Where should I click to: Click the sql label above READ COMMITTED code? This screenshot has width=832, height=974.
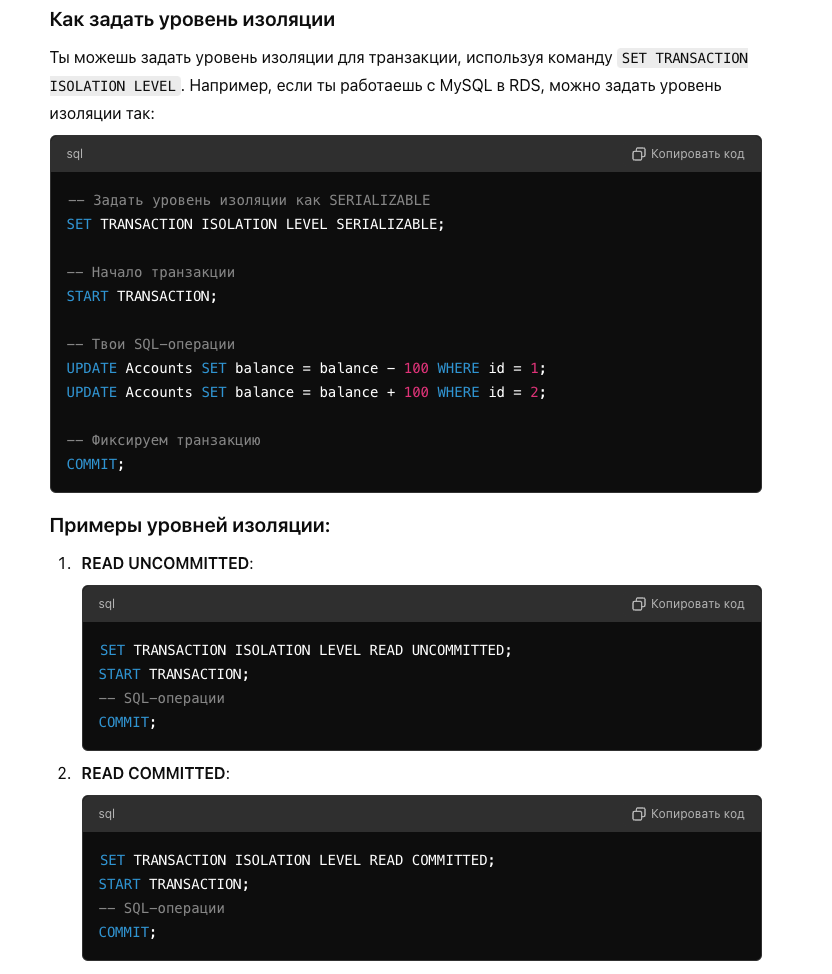107,814
